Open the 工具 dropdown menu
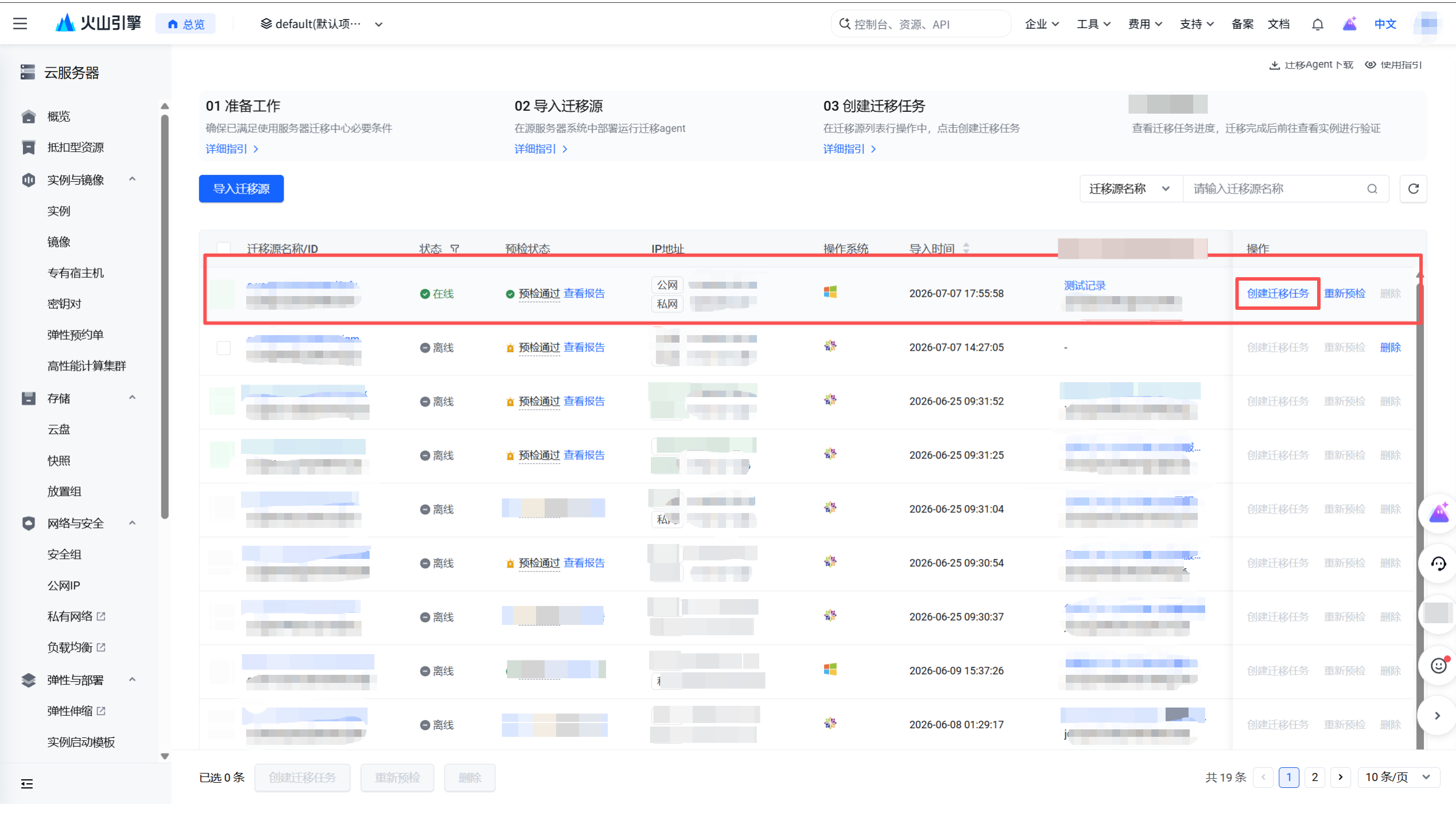 (1093, 24)
